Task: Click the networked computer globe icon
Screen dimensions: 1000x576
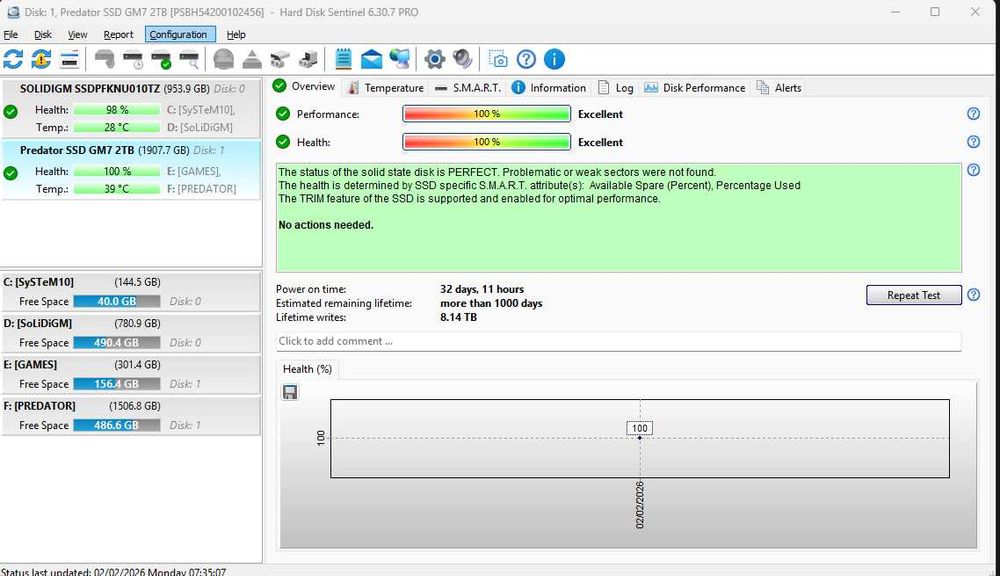Action: tap(400, 59)
